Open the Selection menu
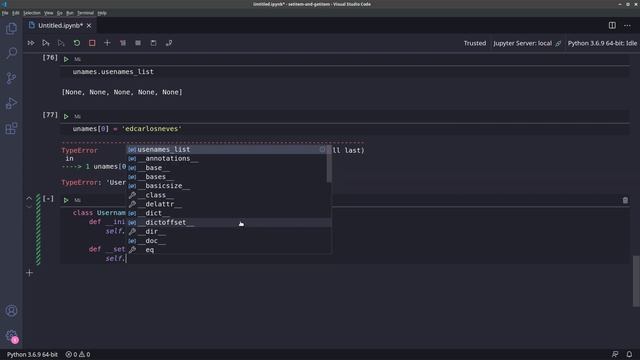The height and width of the screenshot is (360, 640). [x=32, y=13]
